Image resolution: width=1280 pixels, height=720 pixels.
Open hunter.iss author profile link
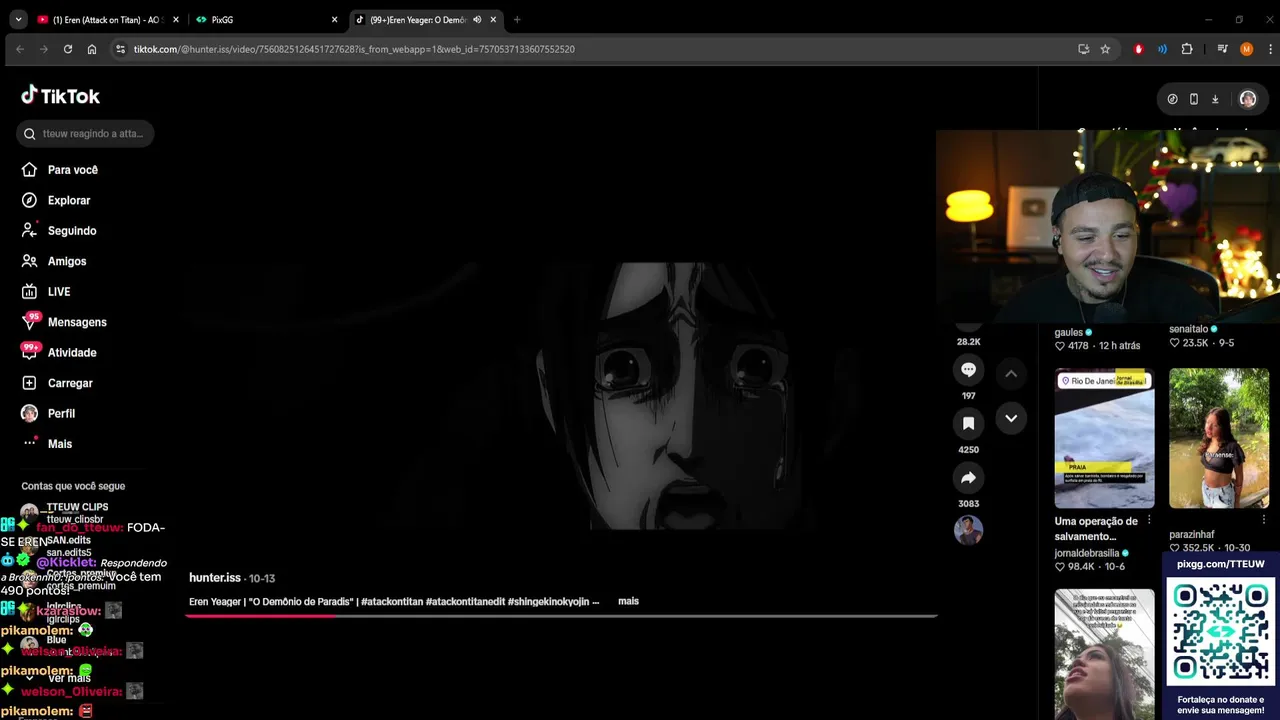click(x=215, y=578)
